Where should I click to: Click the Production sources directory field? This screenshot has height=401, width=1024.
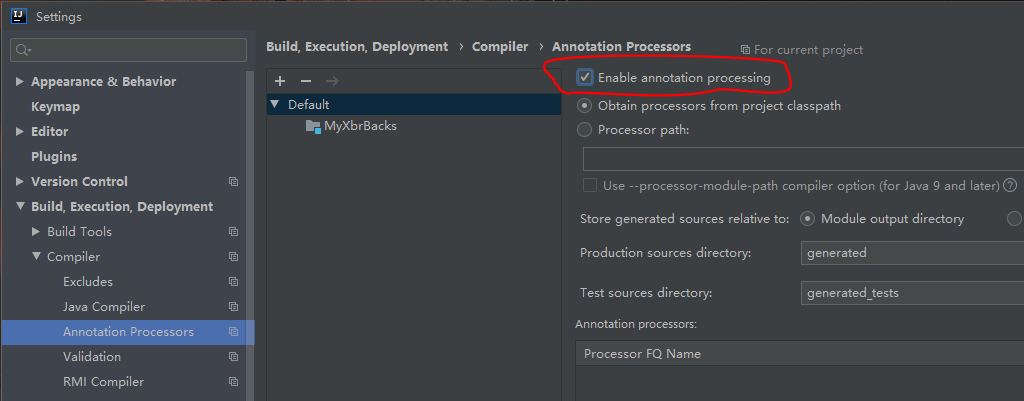point(912,253)
